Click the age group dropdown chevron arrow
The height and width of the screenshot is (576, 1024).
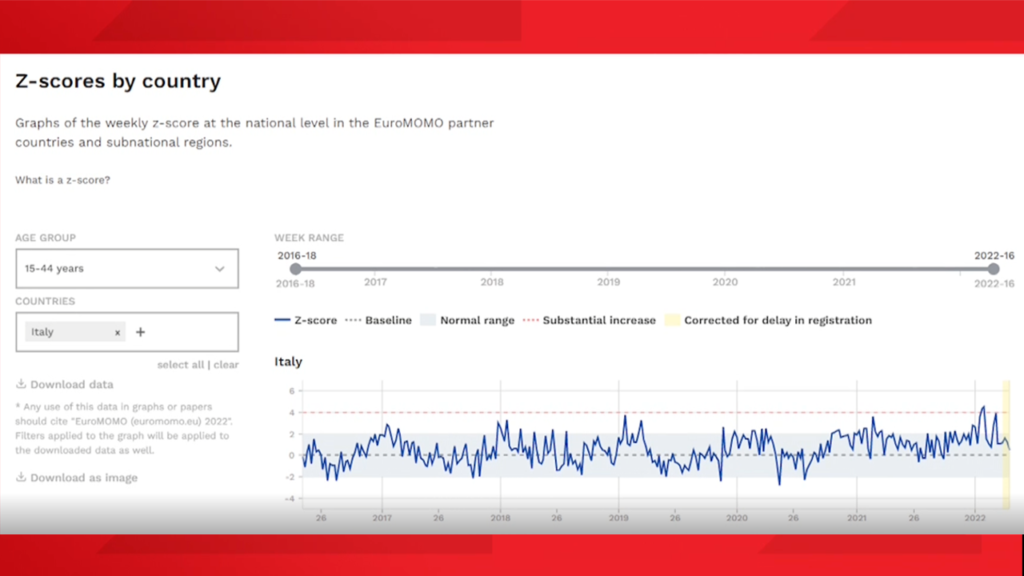tap(220, 269)
